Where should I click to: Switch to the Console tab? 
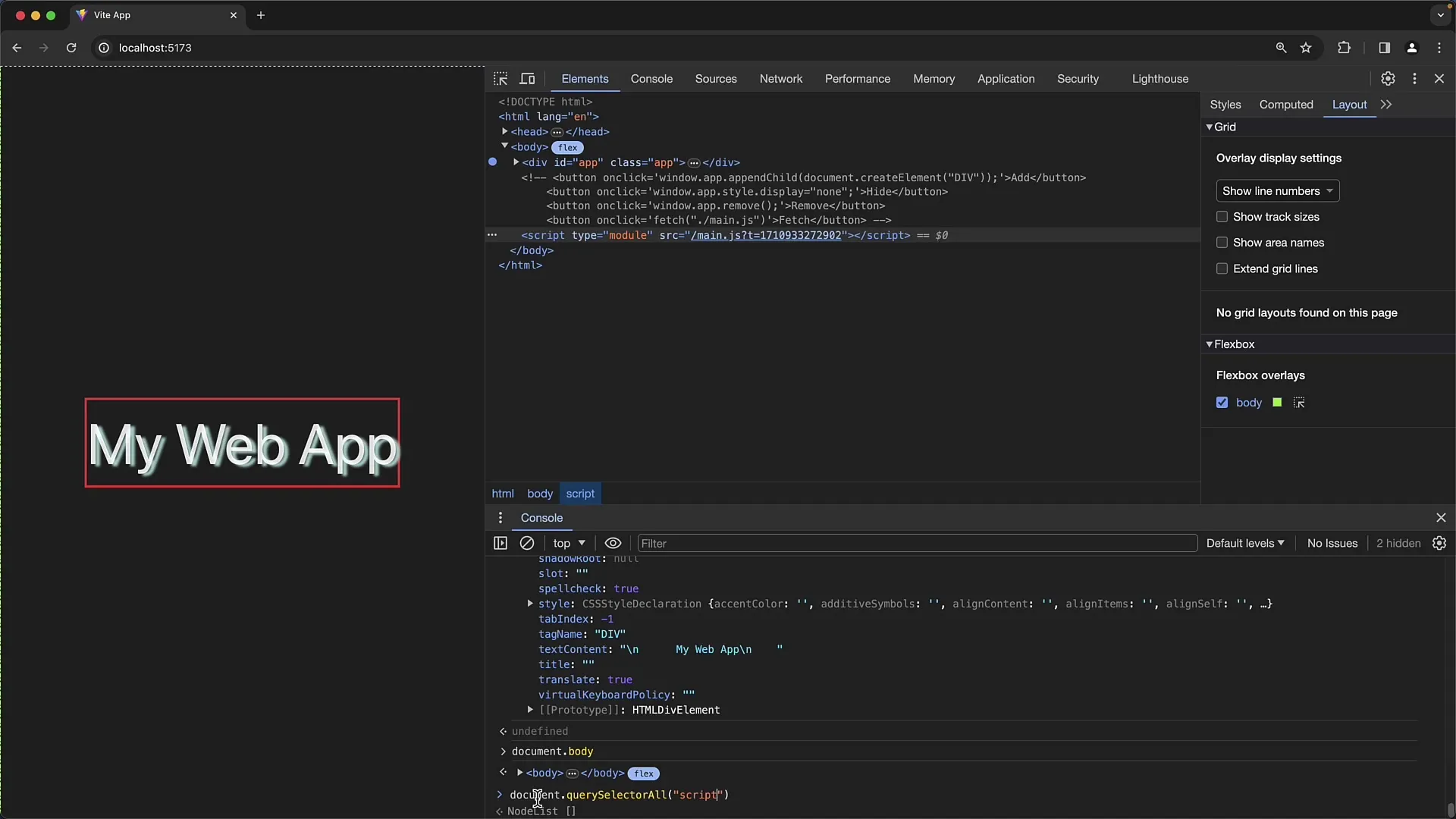click(x=651, y=79)
